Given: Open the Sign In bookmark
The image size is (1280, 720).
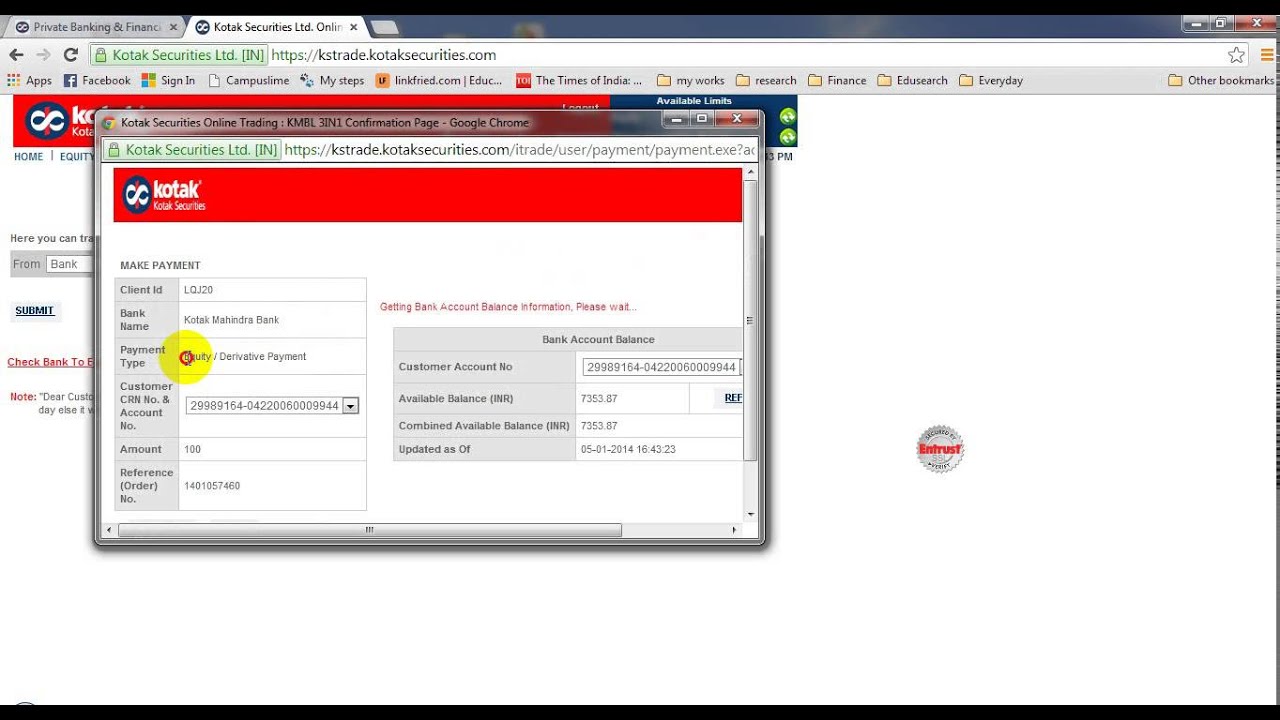Looking at the screenshot, I should coord(168,80).
